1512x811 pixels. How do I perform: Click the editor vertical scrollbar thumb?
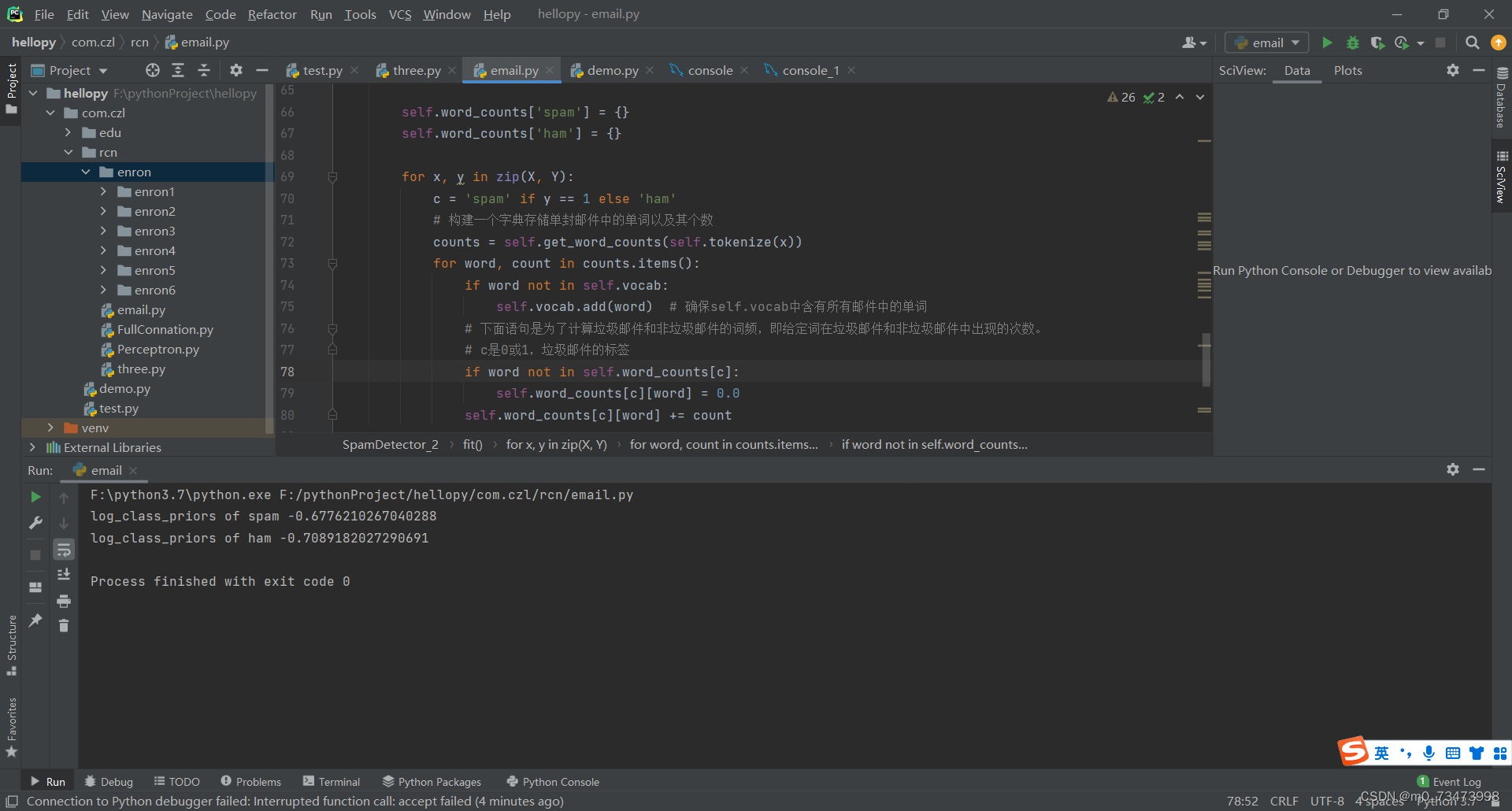click(x=1206, y=360)
